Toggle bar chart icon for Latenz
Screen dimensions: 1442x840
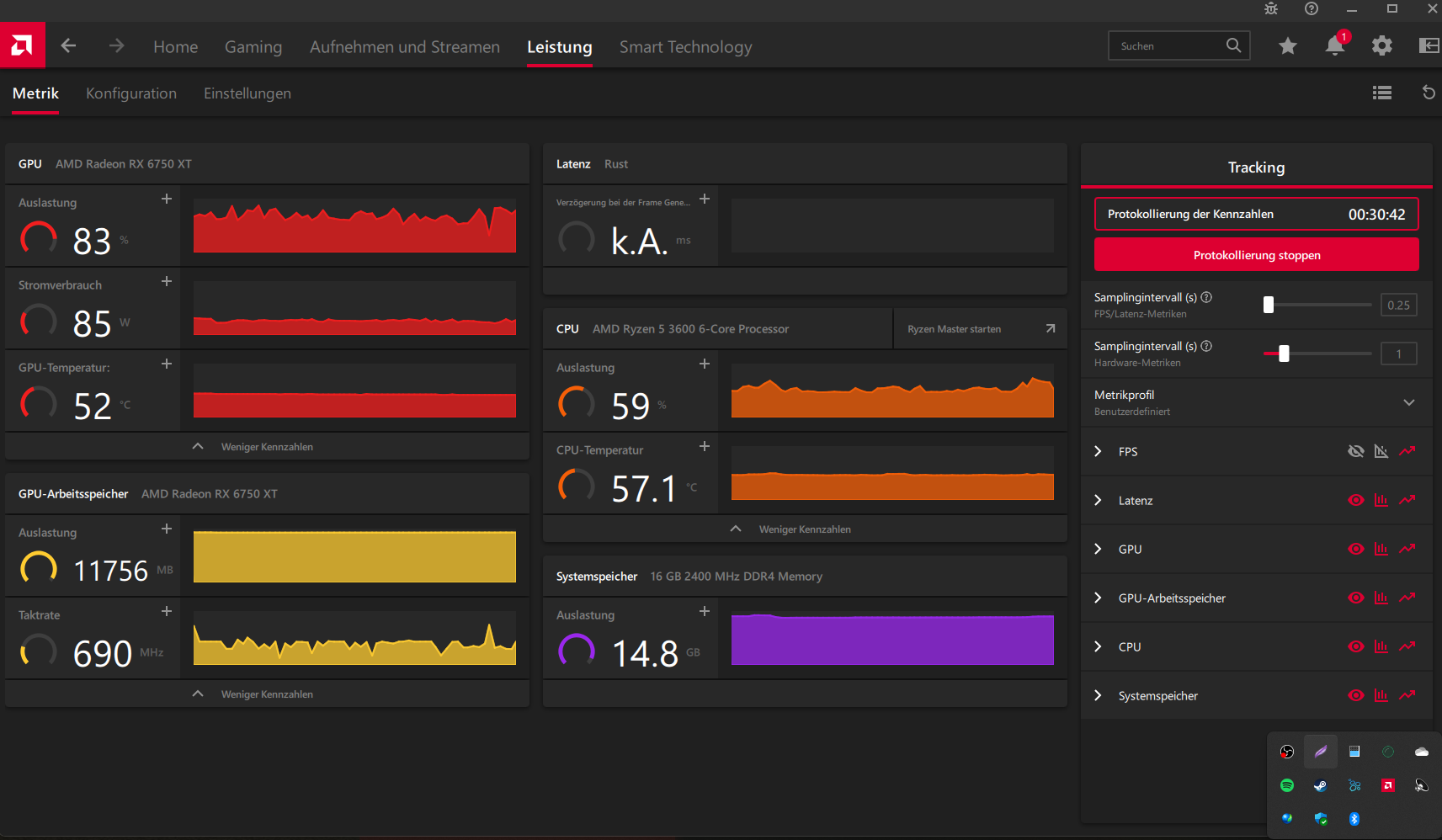[x=1381, y=500]
